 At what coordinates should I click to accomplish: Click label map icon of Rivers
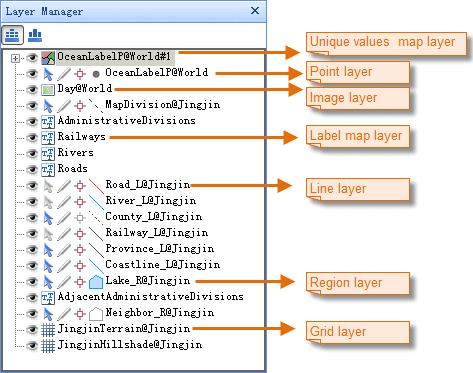pos(48,154)
